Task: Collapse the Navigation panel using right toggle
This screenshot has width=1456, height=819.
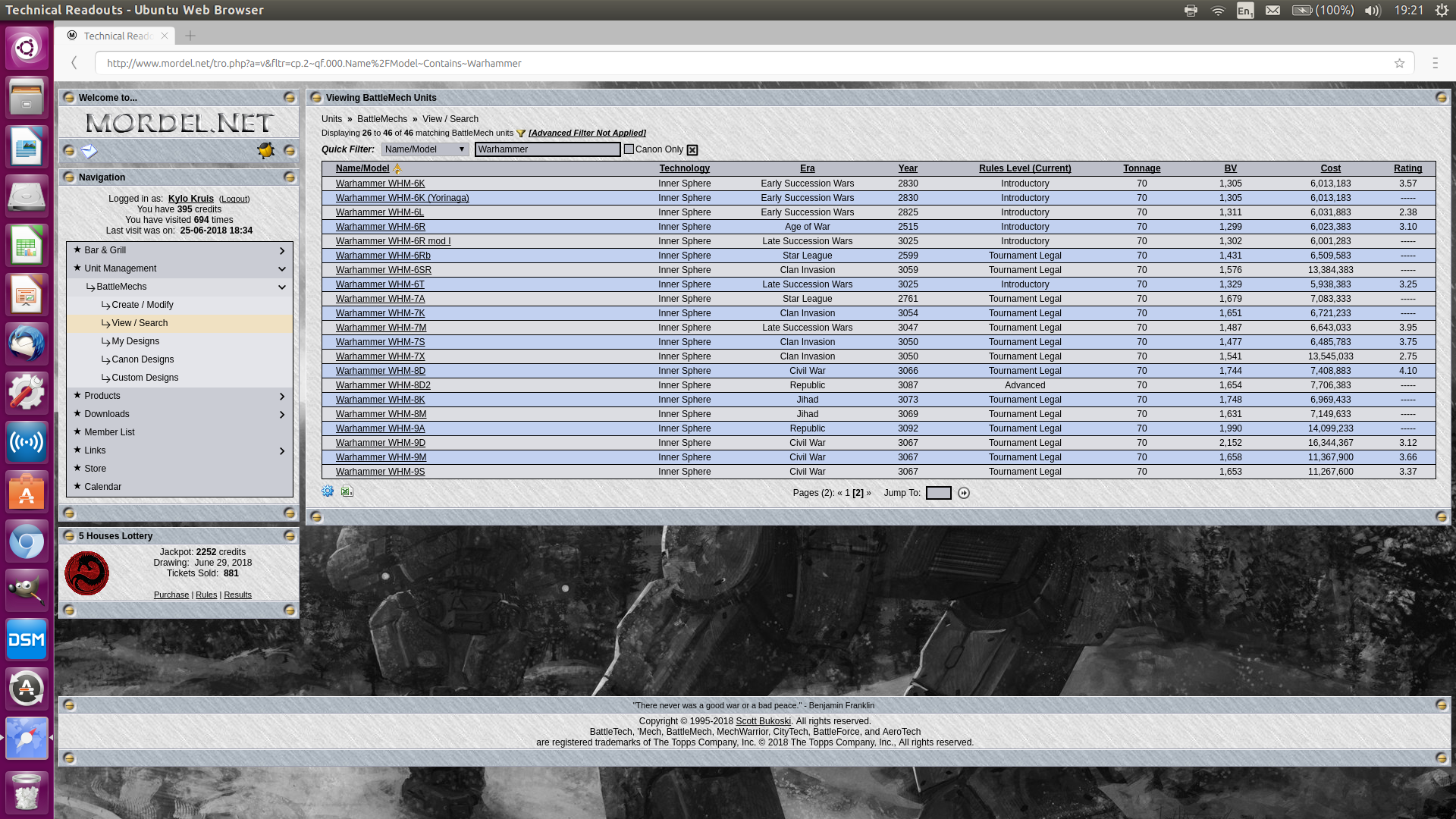Action: [x=289, y=177]
